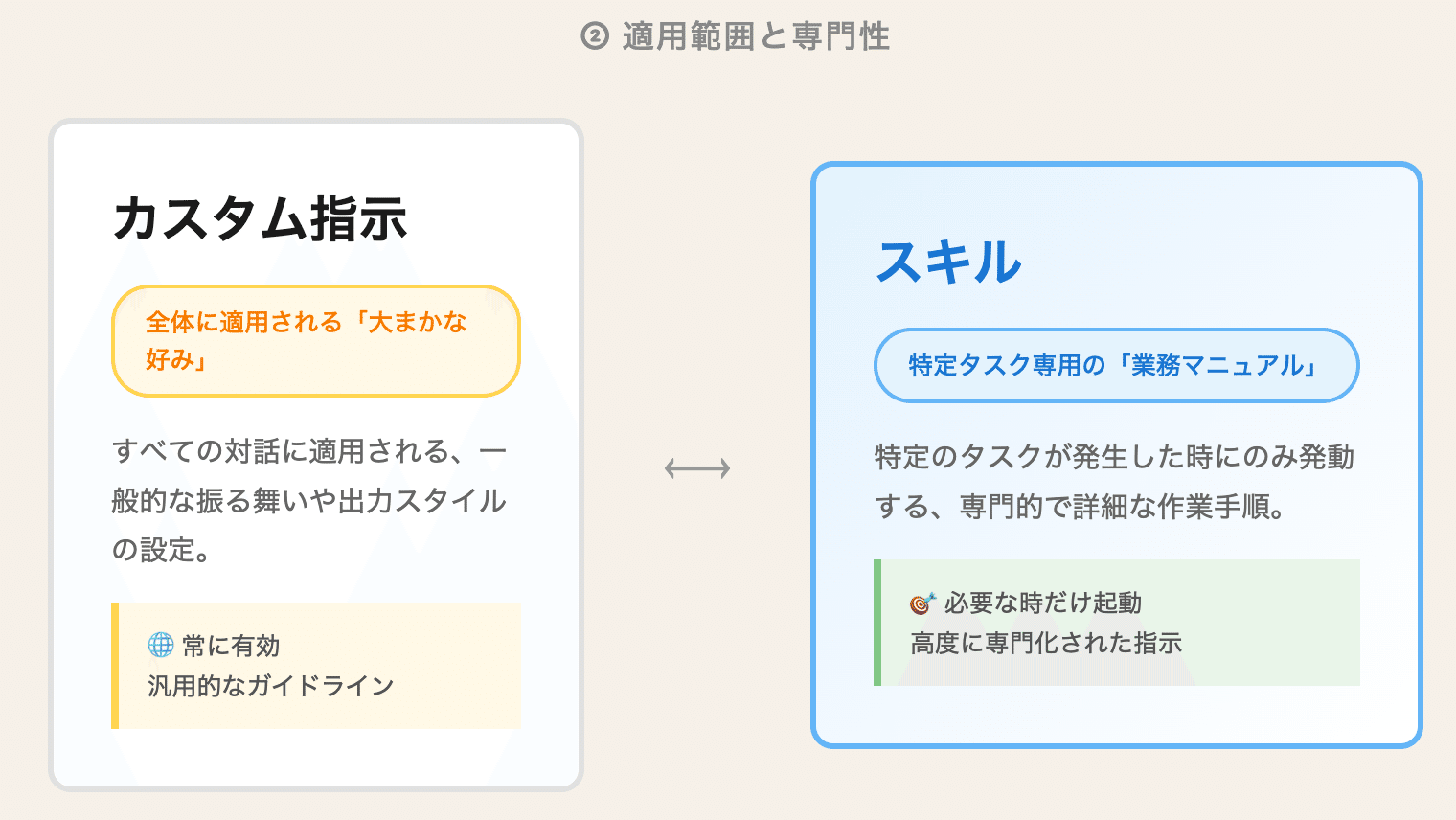Click the circled number 2 icon in the title
This screenshot has height=820, width=1456.
point(595,36)
